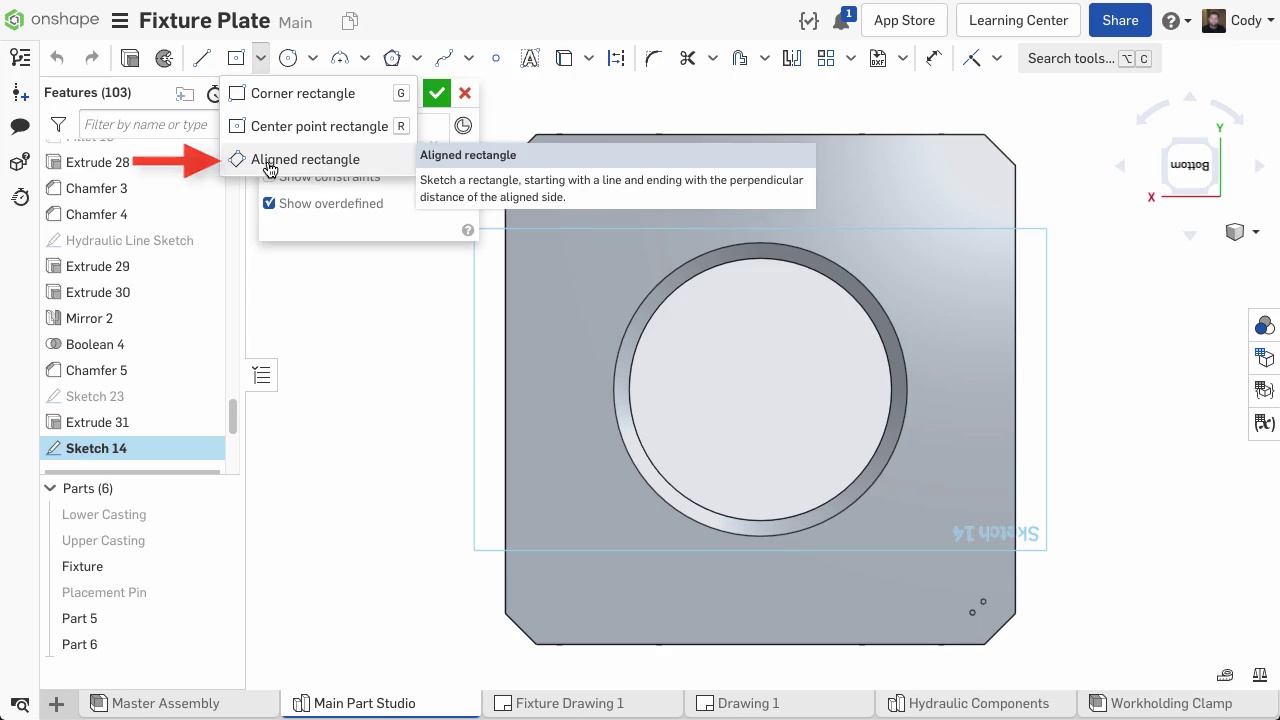Select the Spline sketch tool
This screenshot has height=720, width=1280.
click(x=444, y=58)
